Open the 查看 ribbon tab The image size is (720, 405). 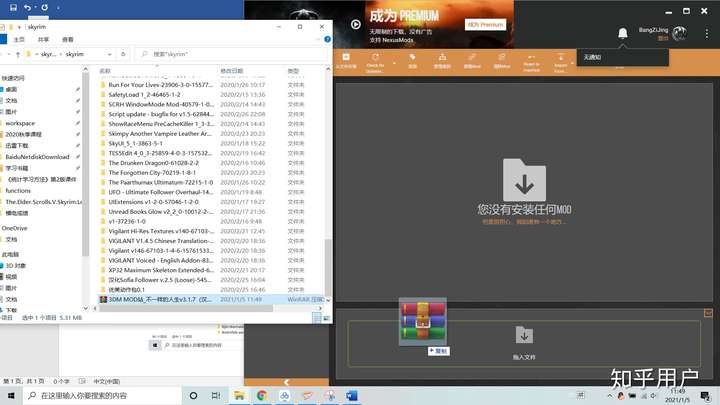(x=68, y=39)
